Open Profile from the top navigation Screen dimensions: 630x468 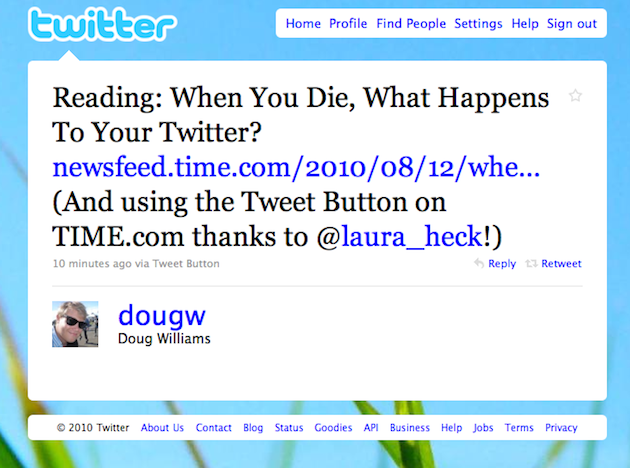(348, 24)
